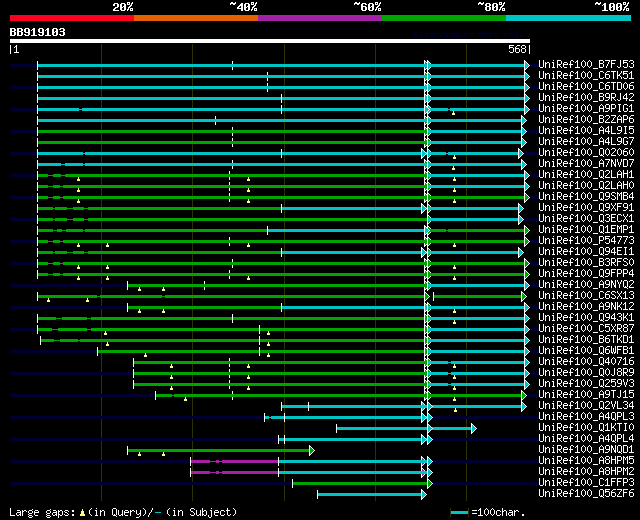Select the UniRef100_C6TK51 hit label
Image resolution: width=640 pixels, height=520 pixels.
pyautogui.click(x=586, y=76)
